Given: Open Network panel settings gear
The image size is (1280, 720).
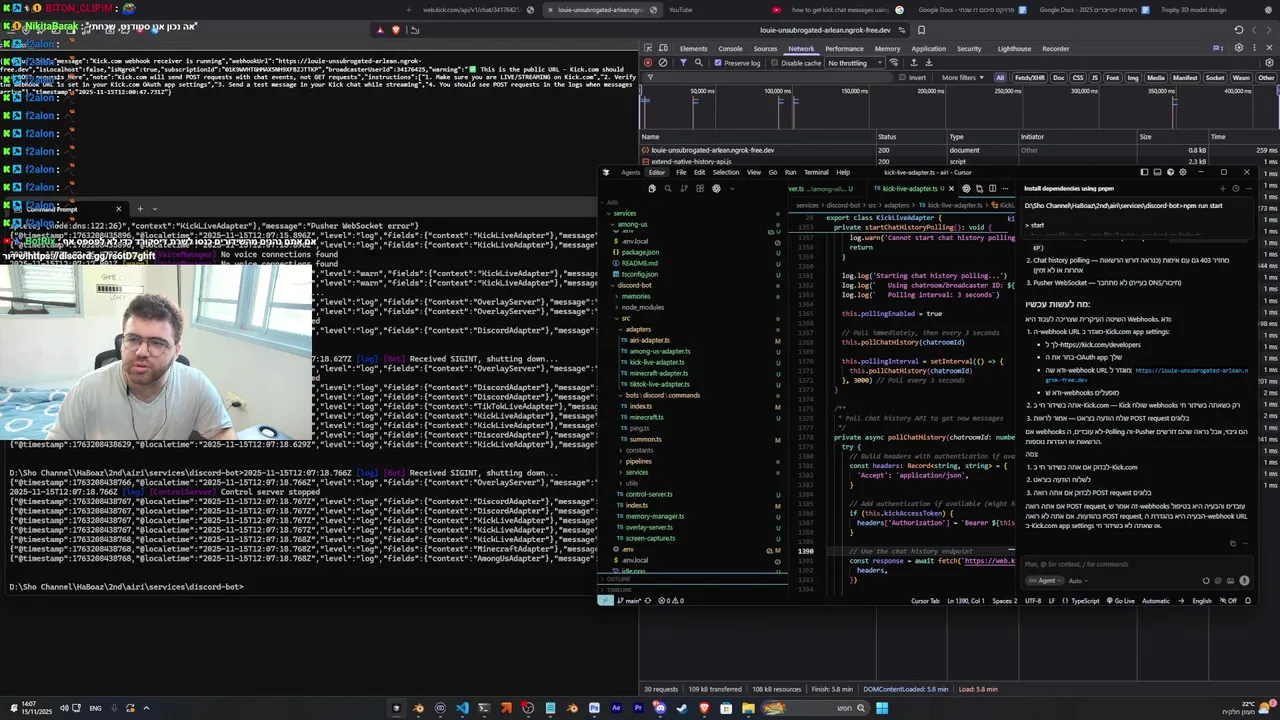Looking at the screenshot, I should [1269, 62].
